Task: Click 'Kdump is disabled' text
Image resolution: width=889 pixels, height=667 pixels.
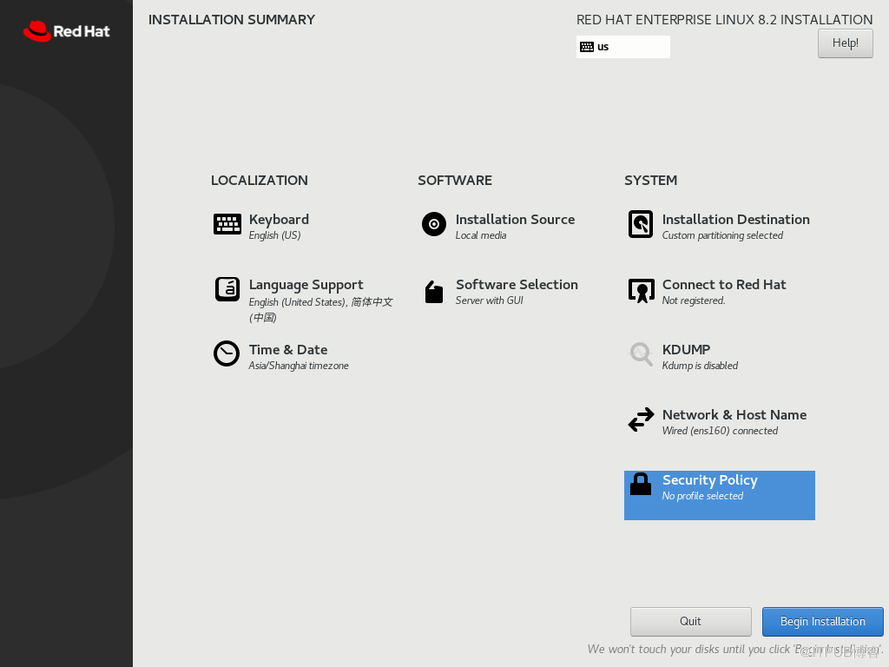Action: [700, 366]
